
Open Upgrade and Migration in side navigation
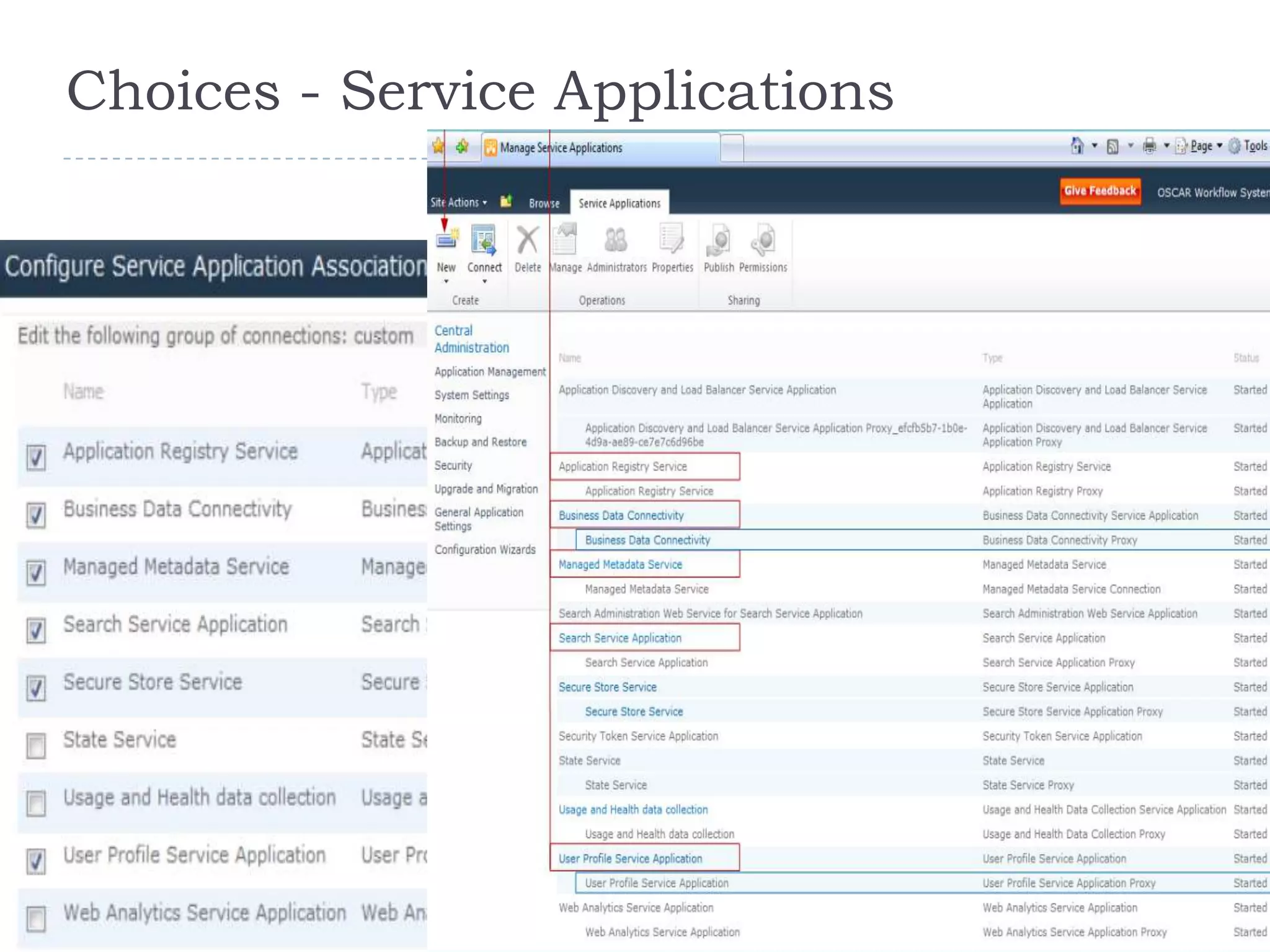coord(486,489)
